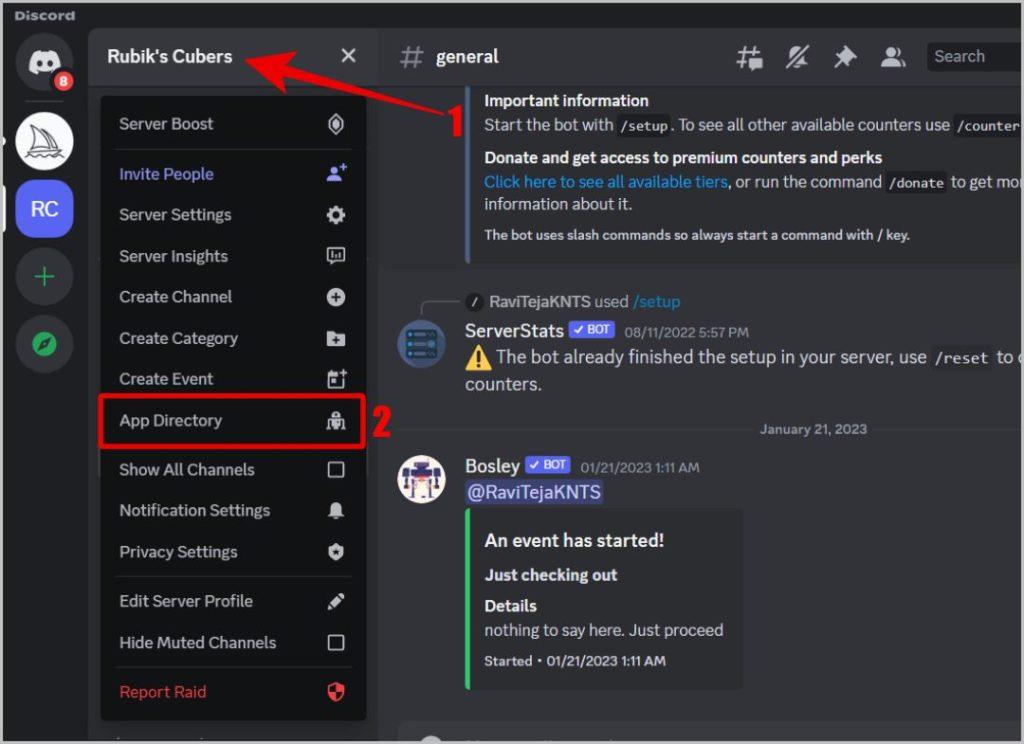The width and height of the screenshot is (1024, 744).
Task: Open Discord home direct messages icon
Action: (x=44, y=63)
